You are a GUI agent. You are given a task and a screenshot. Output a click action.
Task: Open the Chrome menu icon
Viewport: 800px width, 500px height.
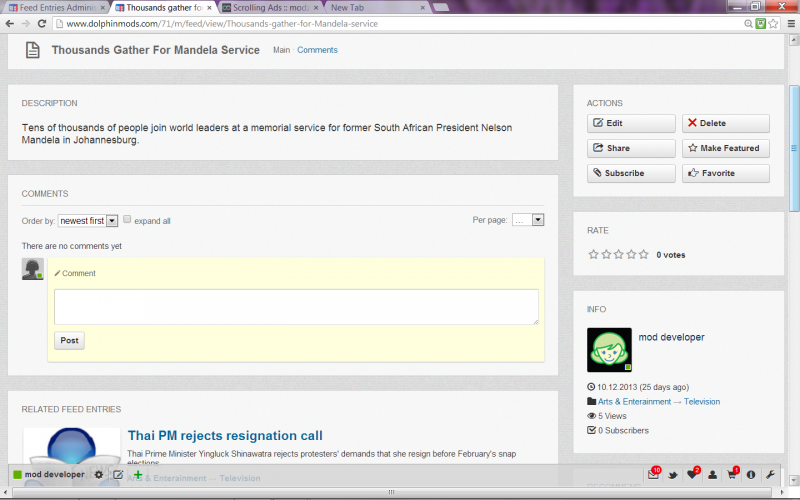coord(791,23)
